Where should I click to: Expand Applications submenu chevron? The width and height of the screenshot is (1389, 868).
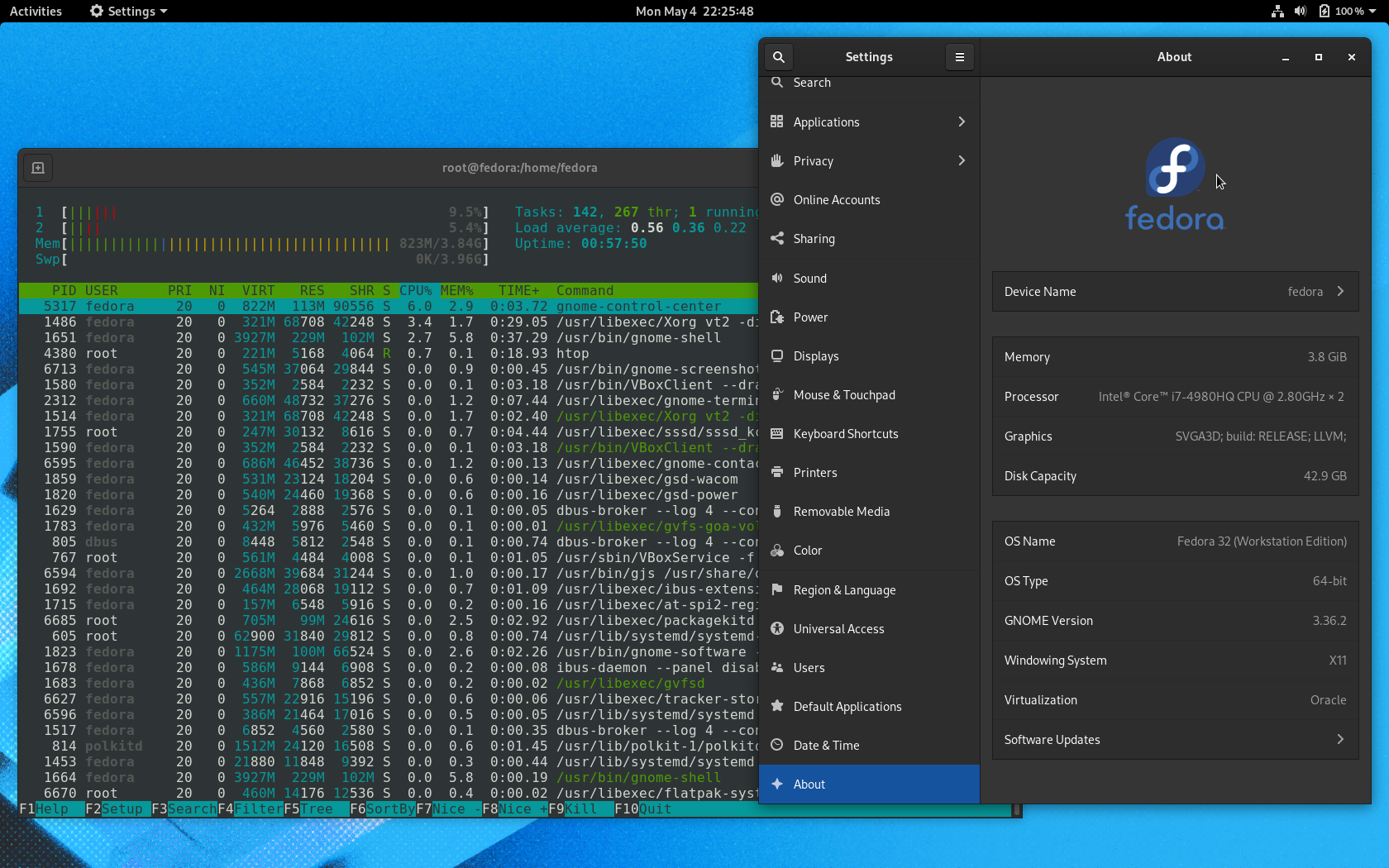coord(962,122)
